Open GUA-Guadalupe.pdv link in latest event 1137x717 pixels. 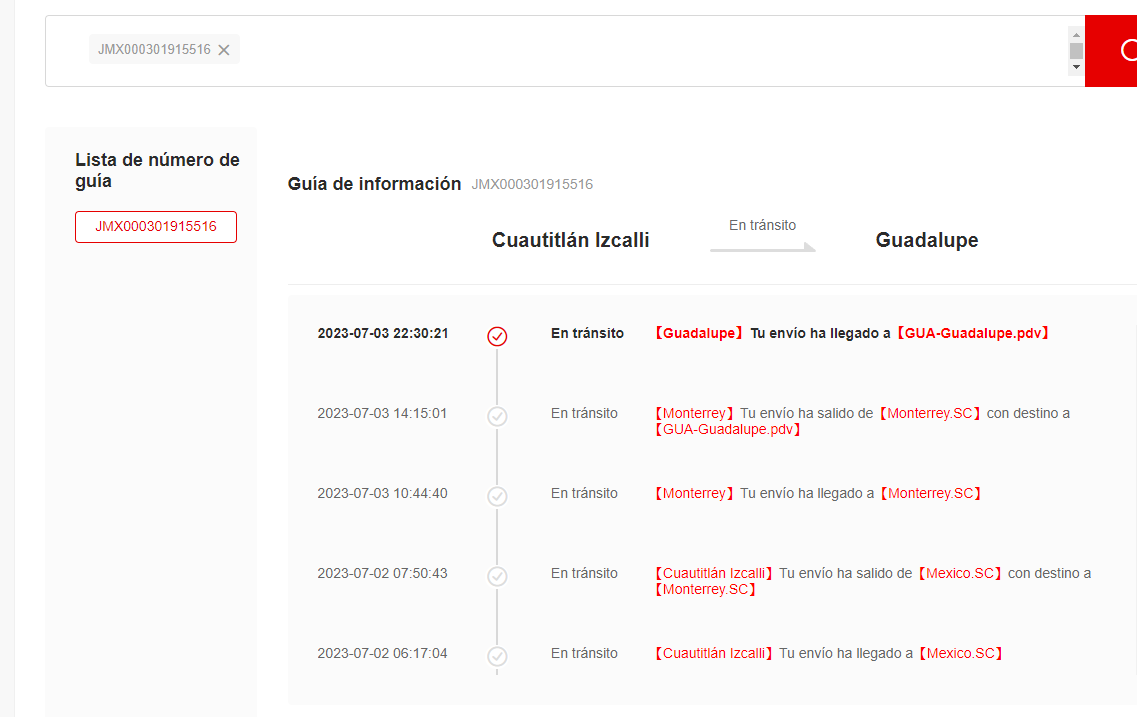pos(973,333)
